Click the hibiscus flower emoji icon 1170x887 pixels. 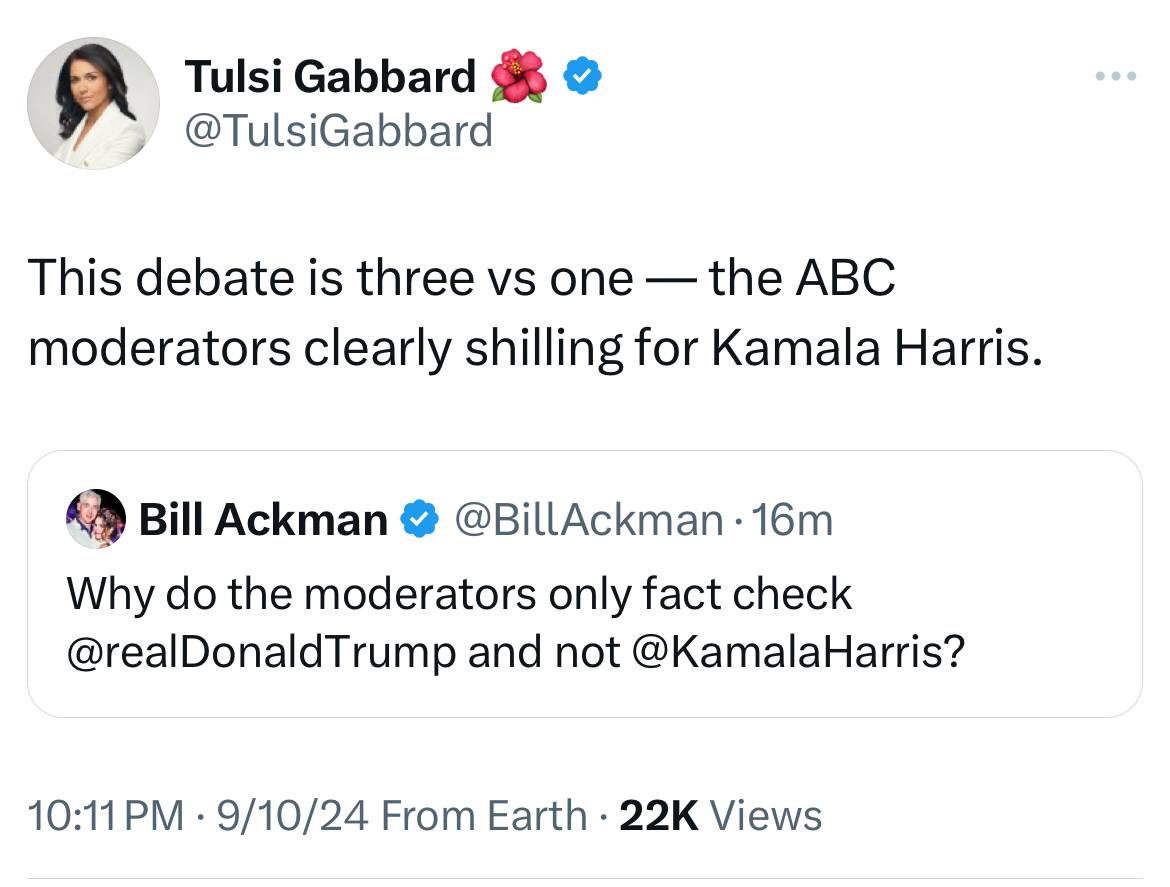point(518,77)
